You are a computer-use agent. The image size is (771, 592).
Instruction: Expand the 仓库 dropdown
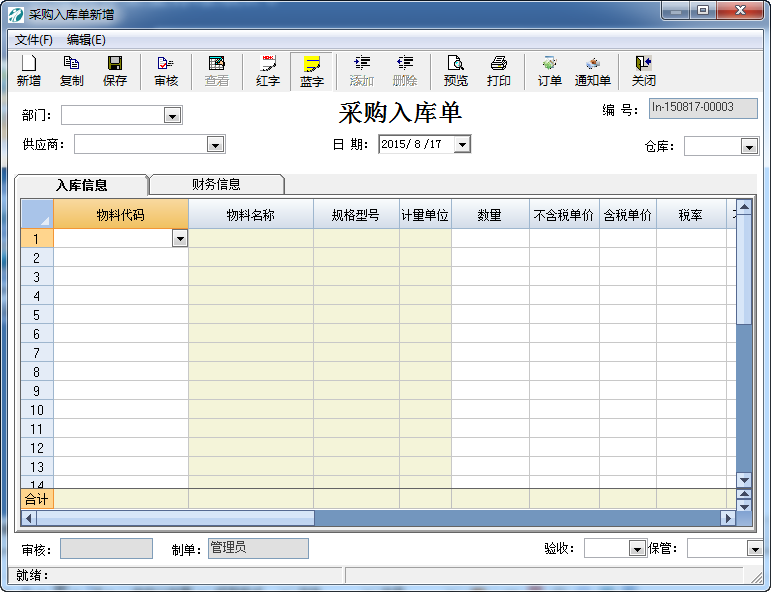coord(749,147)
